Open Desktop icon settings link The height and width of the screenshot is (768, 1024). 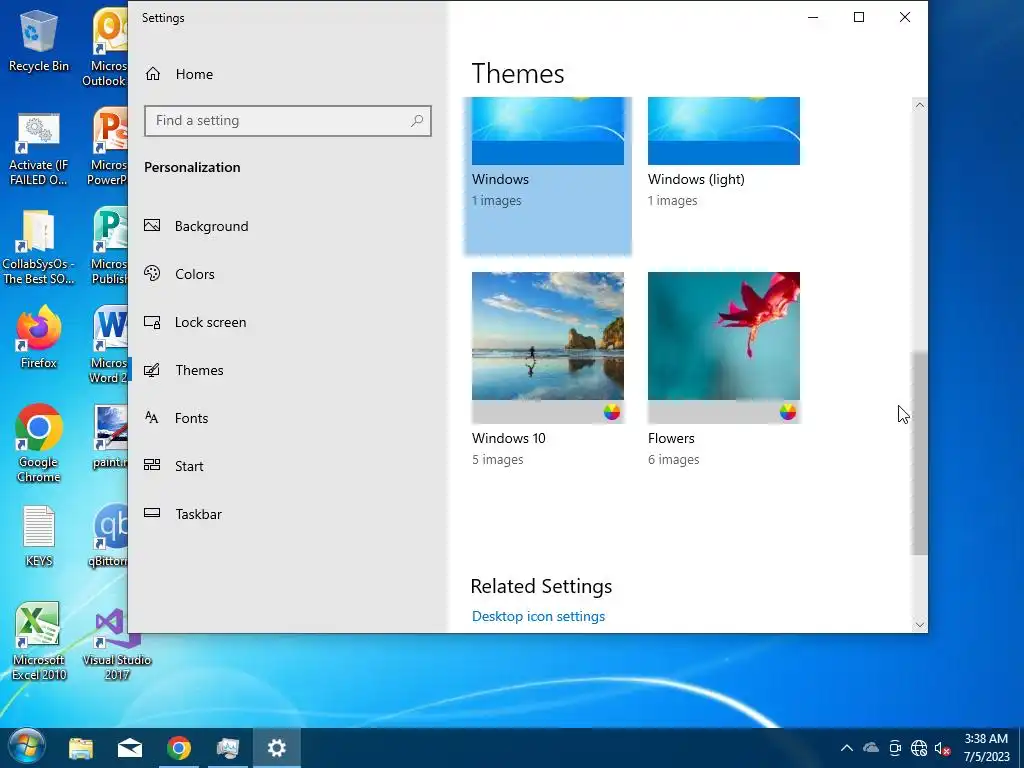click(x=538, y=616)
